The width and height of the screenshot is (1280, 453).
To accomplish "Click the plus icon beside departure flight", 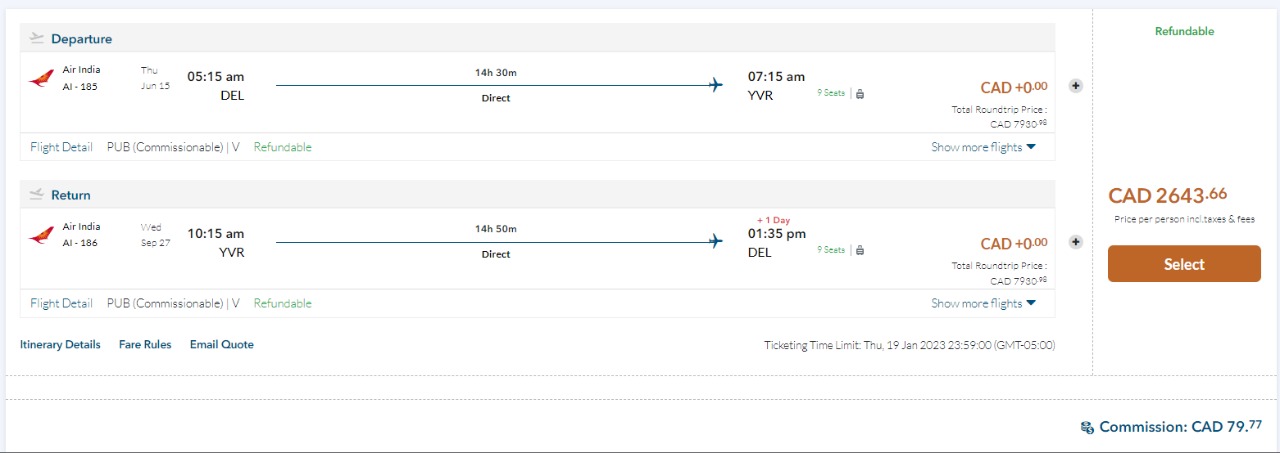I will (1076, 86).
